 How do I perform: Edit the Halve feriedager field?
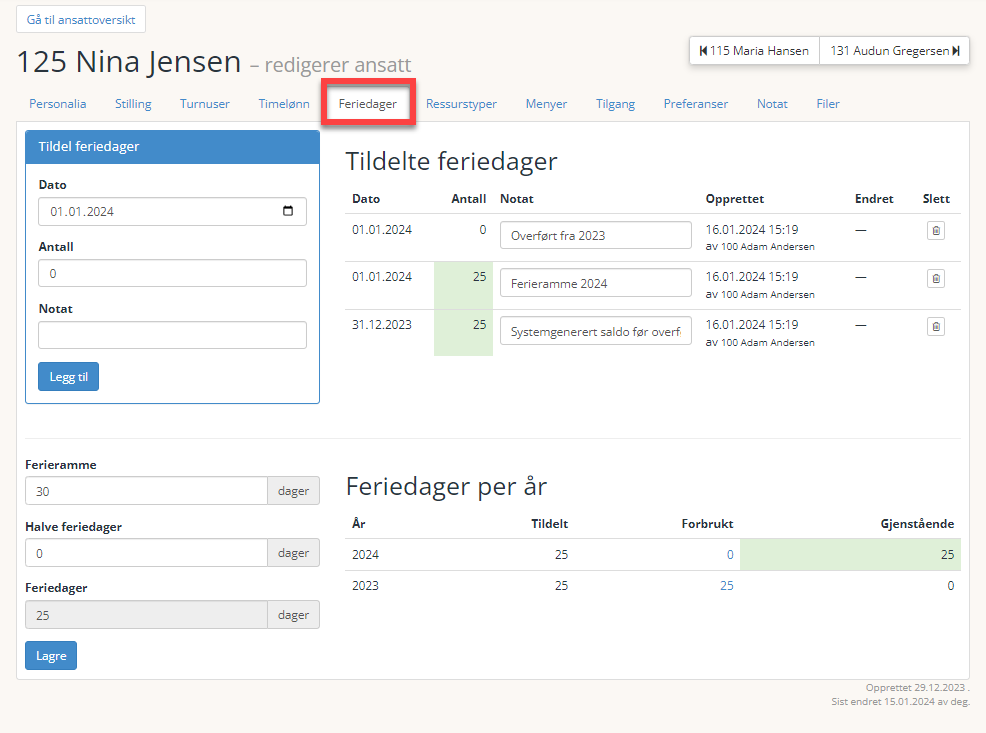pos(147,553)
